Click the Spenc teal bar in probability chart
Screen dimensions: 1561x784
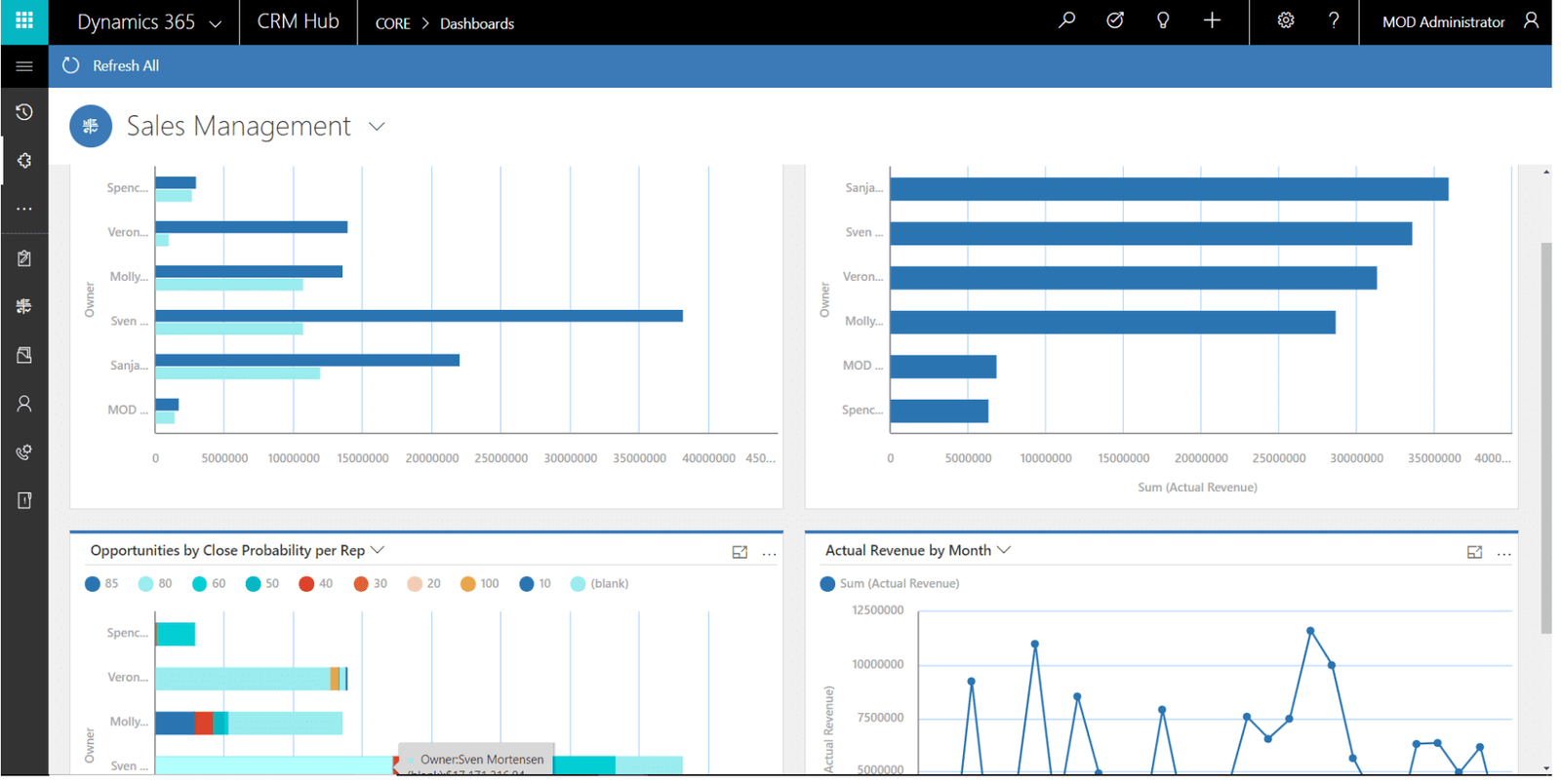176,634
